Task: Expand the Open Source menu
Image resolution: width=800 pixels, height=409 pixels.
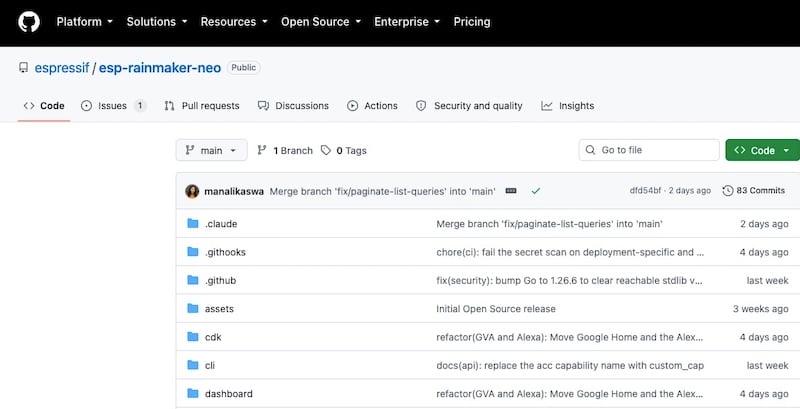Action: [x=321, y=22]
